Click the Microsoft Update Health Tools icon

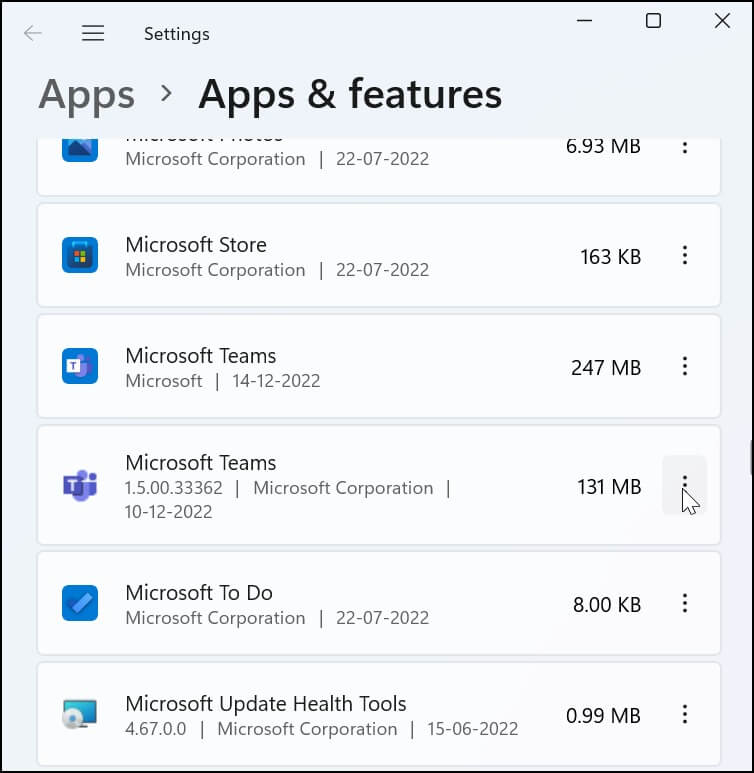coord(80,714)
